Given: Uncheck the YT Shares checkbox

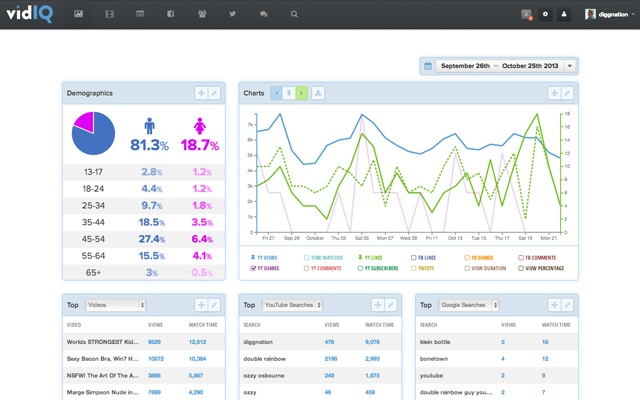Looking at the screenshot, I should click(252, 269).
